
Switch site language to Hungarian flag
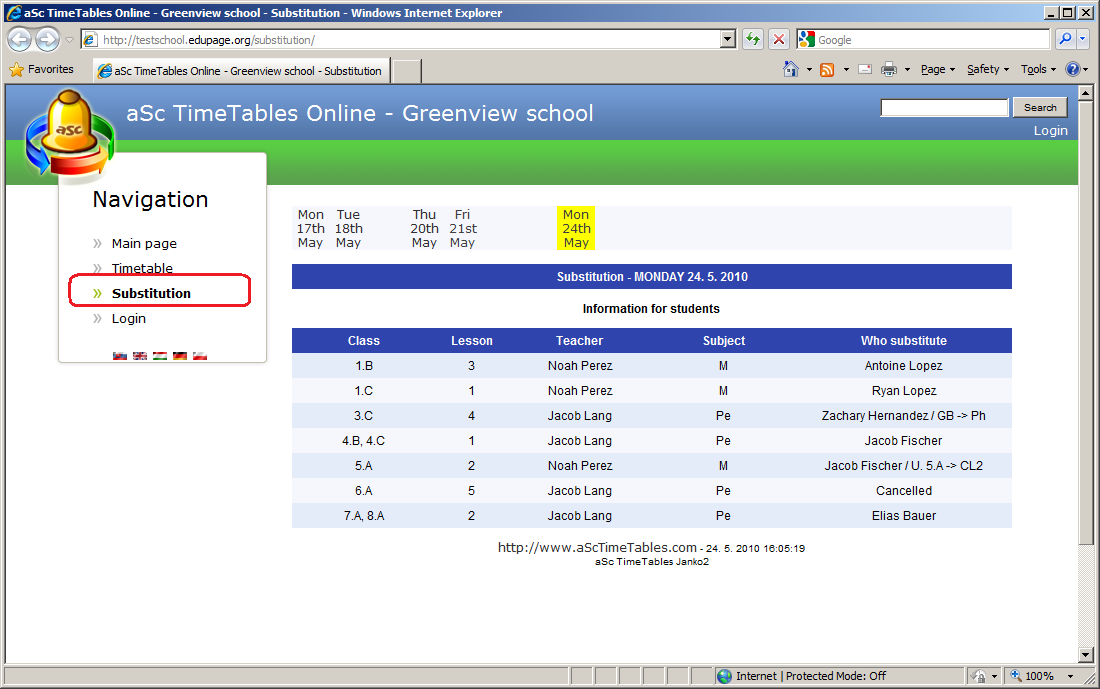[160, 356]
